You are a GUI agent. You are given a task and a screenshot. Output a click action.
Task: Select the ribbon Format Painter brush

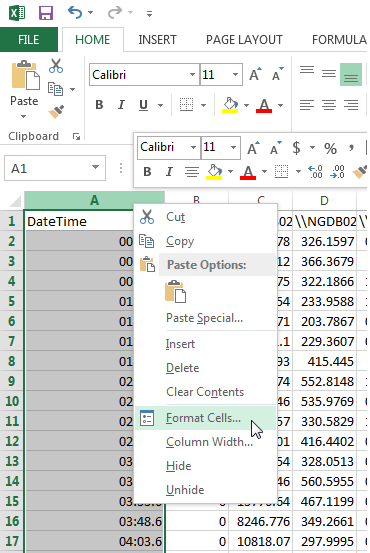click(56, 112)
